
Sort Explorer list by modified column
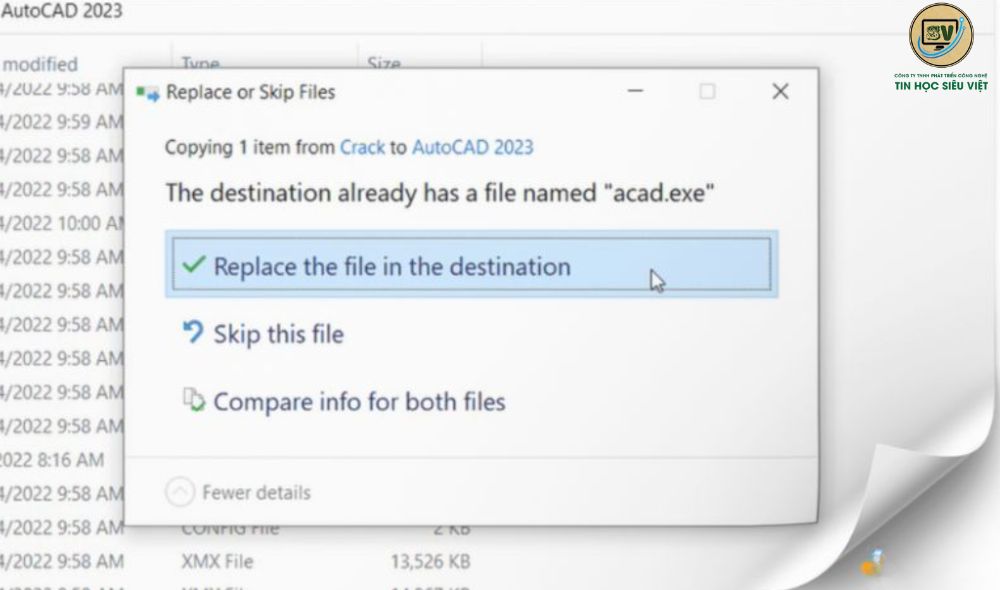click(40, 64)
